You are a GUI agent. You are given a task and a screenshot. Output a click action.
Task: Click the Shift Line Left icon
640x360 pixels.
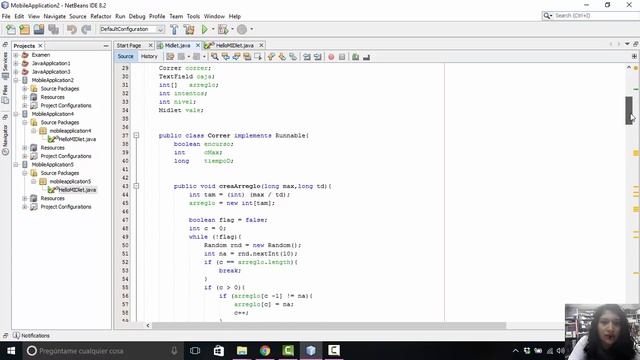307,57
